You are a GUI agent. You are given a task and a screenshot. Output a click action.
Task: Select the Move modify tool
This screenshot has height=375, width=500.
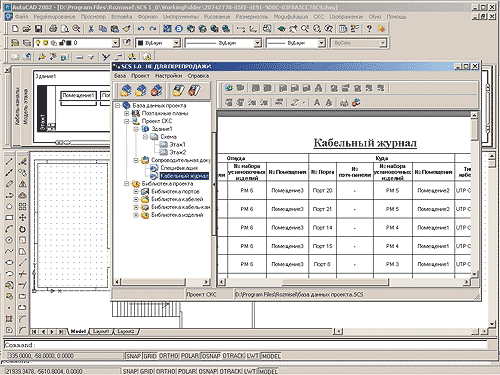tap(22, 218)
